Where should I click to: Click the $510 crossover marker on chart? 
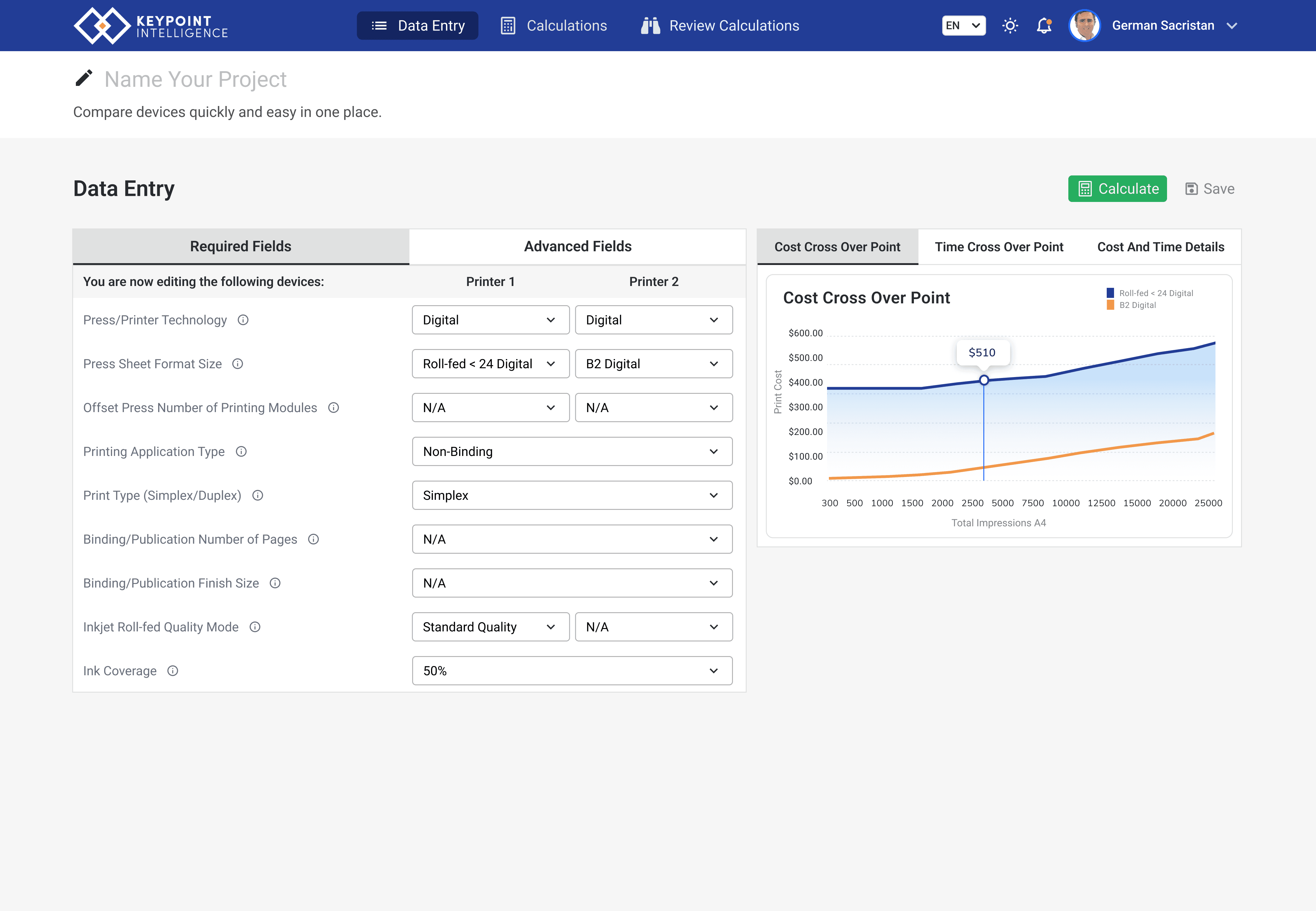click(984, 380)
